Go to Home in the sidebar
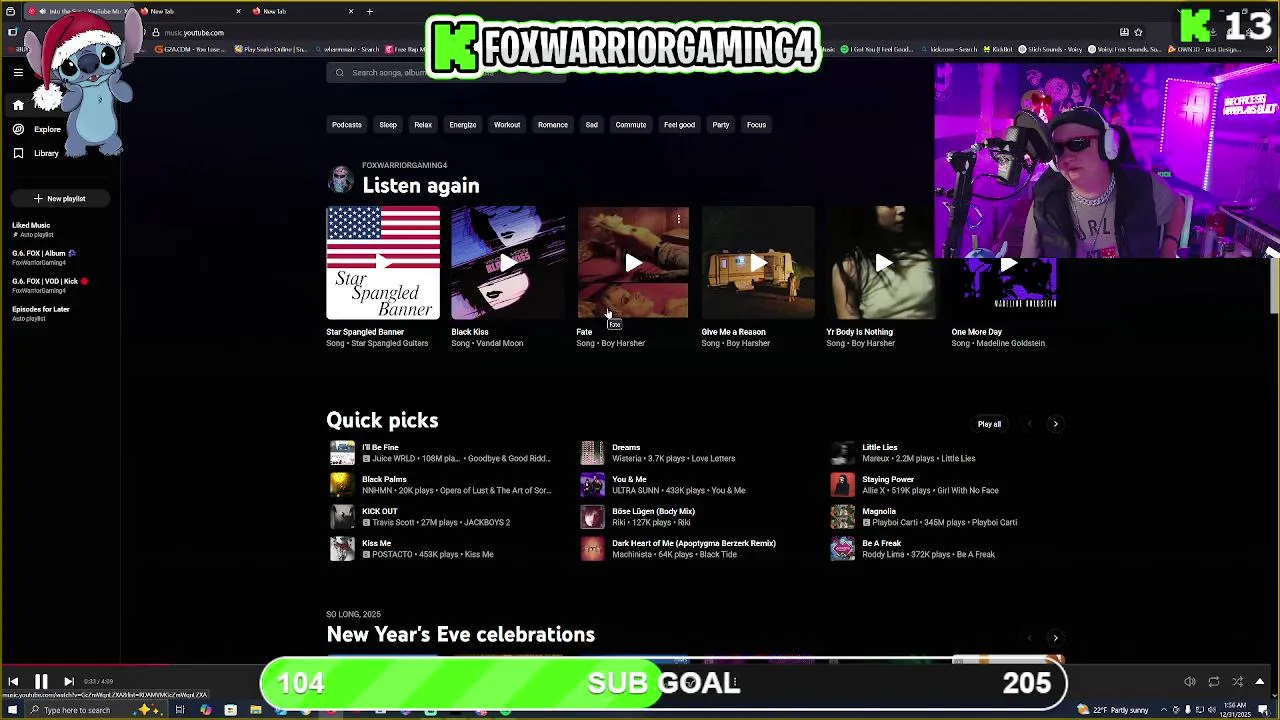1280x720 pixels. click(x=18, y=105)
